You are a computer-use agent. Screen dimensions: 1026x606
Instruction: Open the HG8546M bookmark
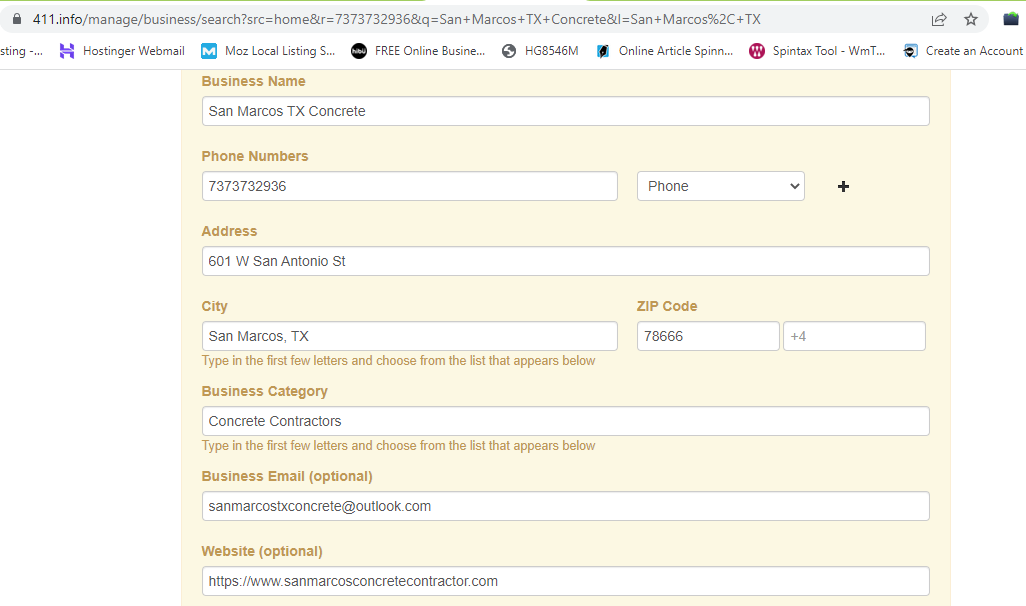click(540, 51)
